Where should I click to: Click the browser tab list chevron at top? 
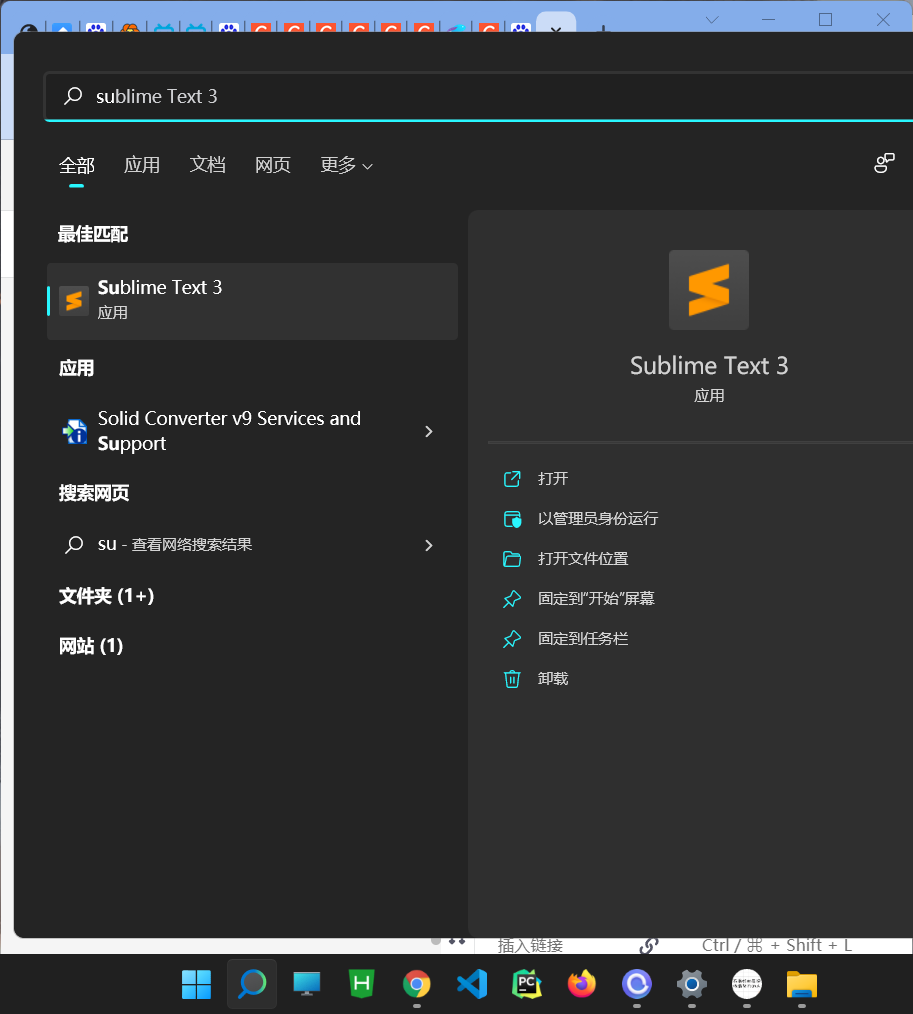[x=712, y=20]
